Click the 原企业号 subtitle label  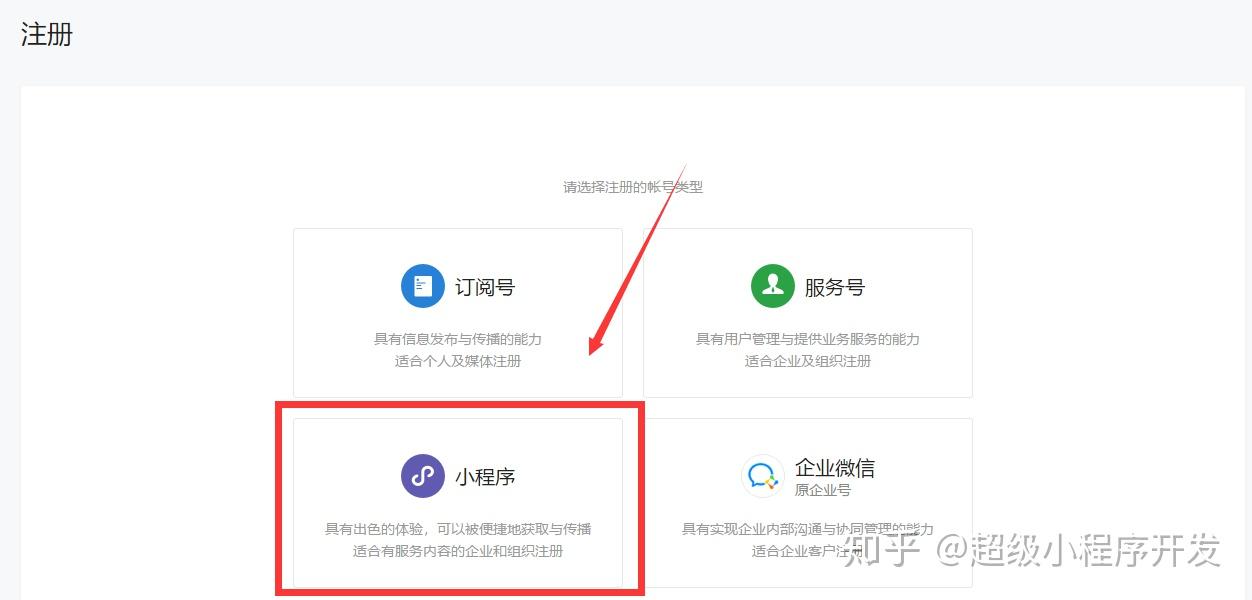(x=823, y=491)
